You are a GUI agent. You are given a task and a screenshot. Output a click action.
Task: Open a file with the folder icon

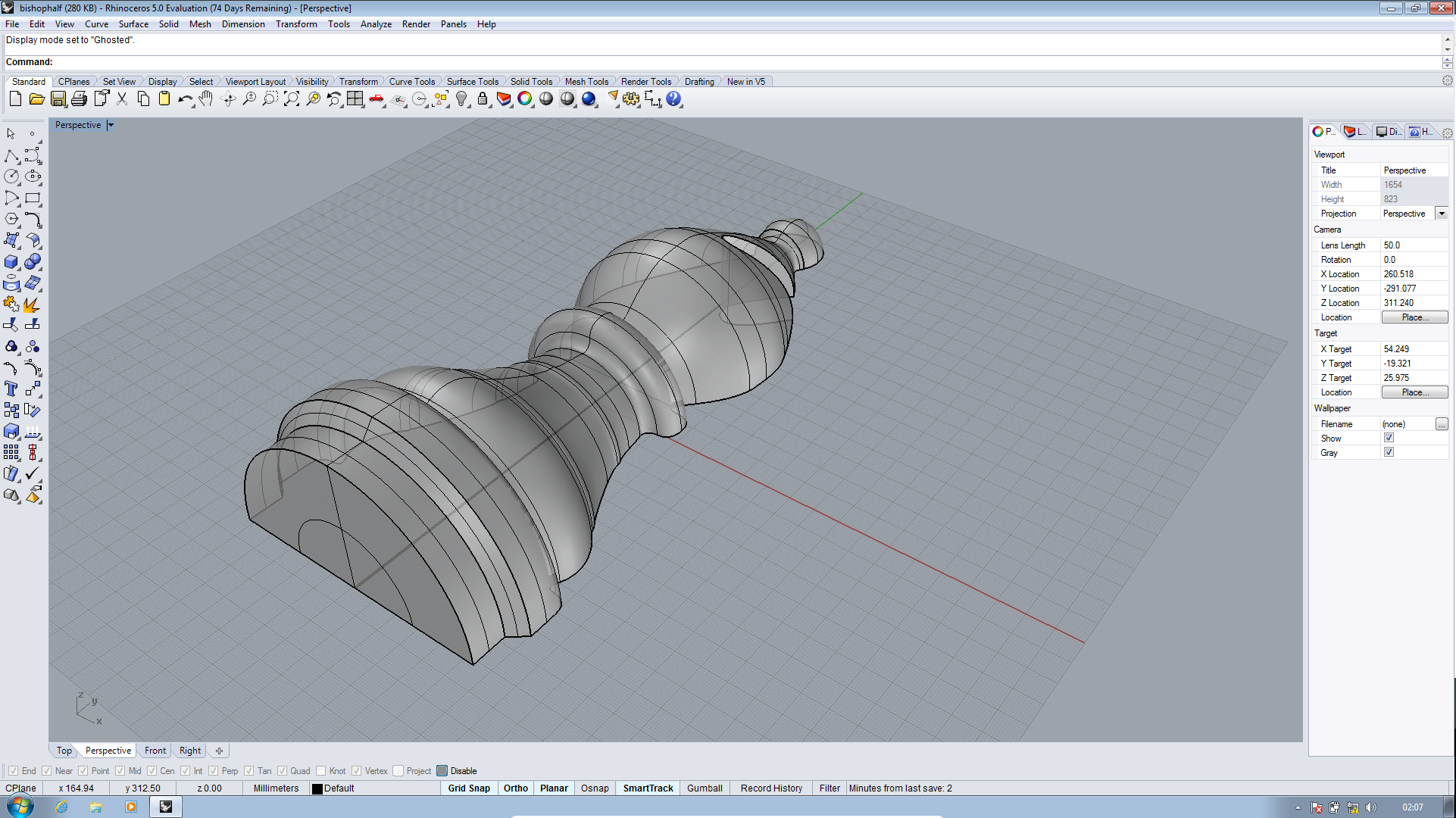[36, 99]
